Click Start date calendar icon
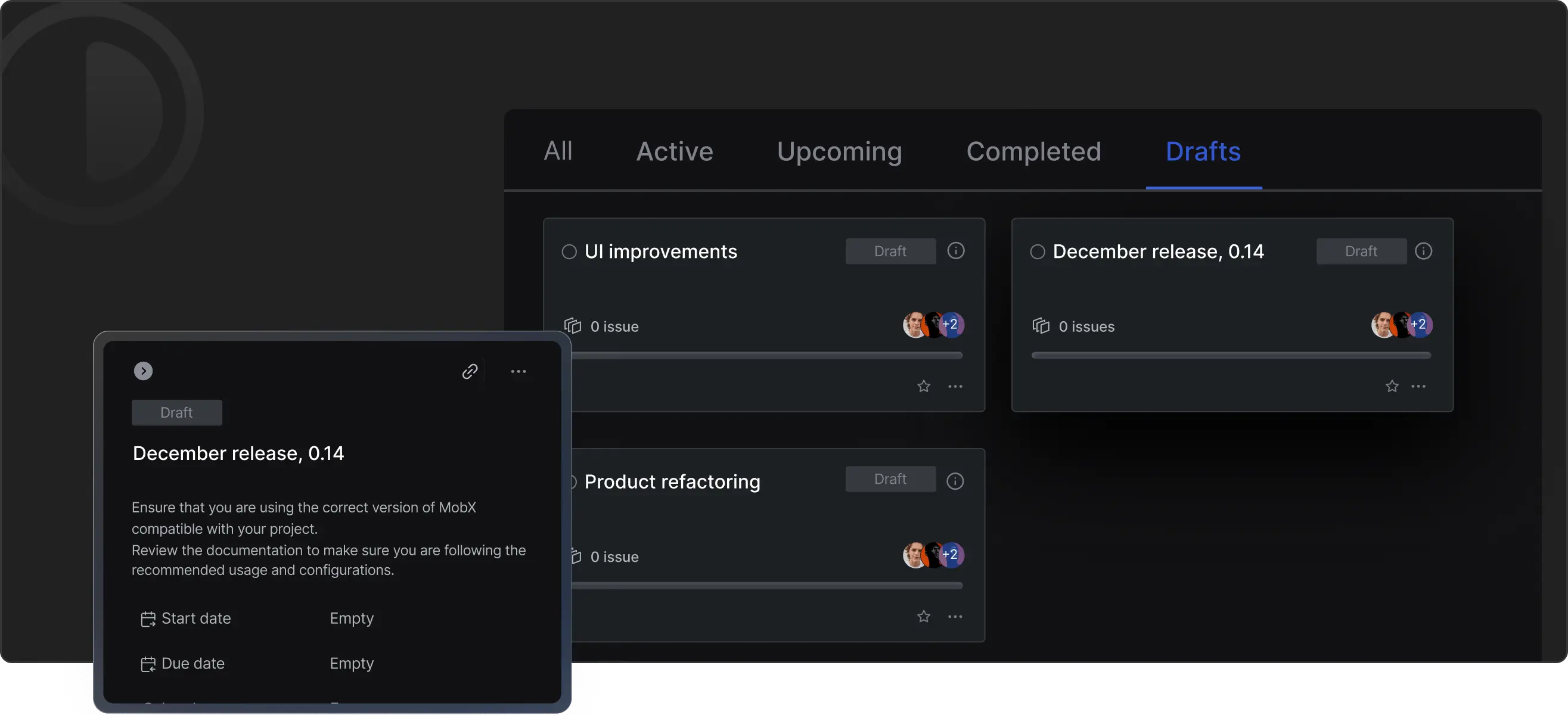Screen dimensions: 1568x715 (x=148, y=619)
